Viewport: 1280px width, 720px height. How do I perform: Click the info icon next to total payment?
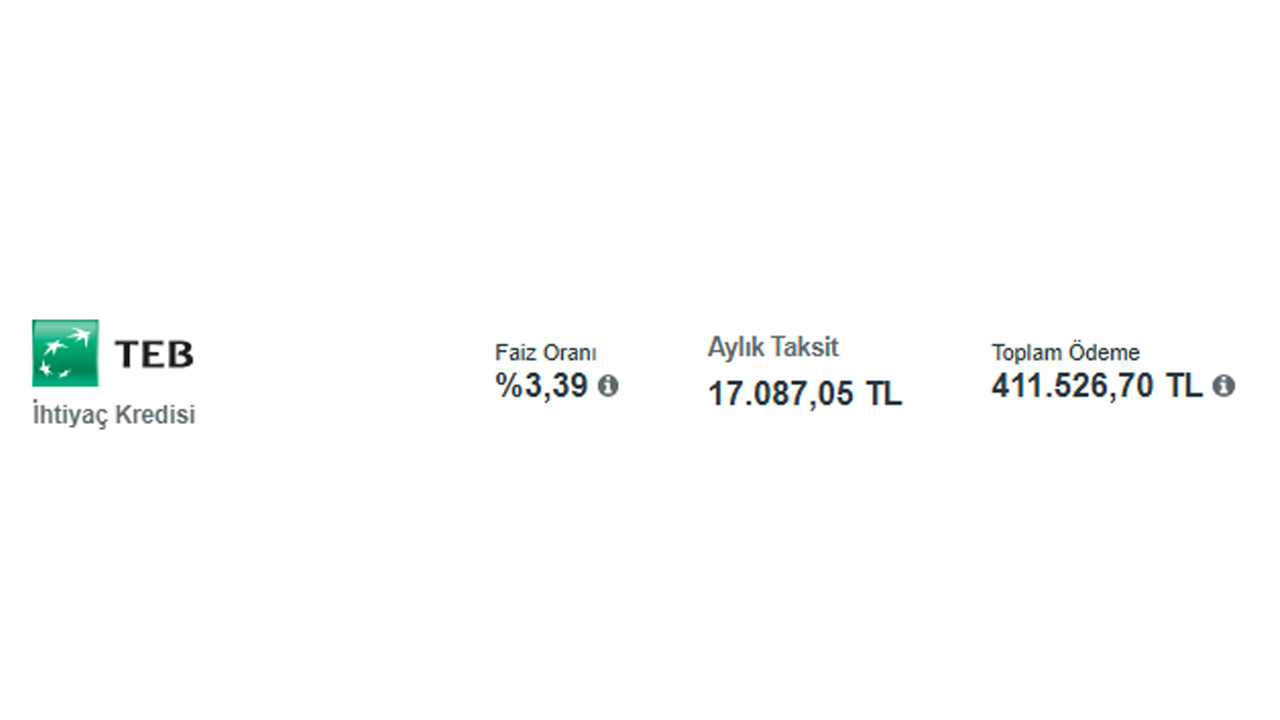(x=1223, y=386)
